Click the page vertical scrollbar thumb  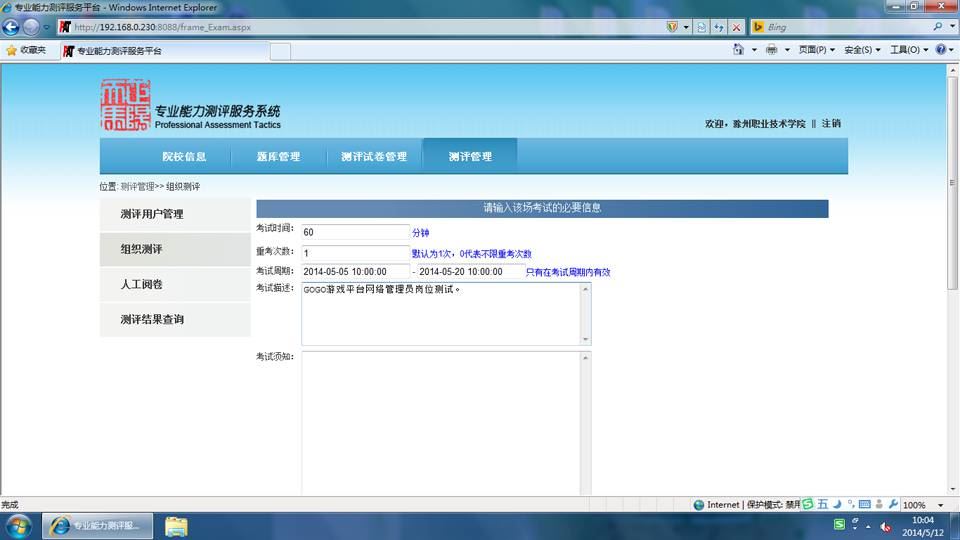[952, 182]
